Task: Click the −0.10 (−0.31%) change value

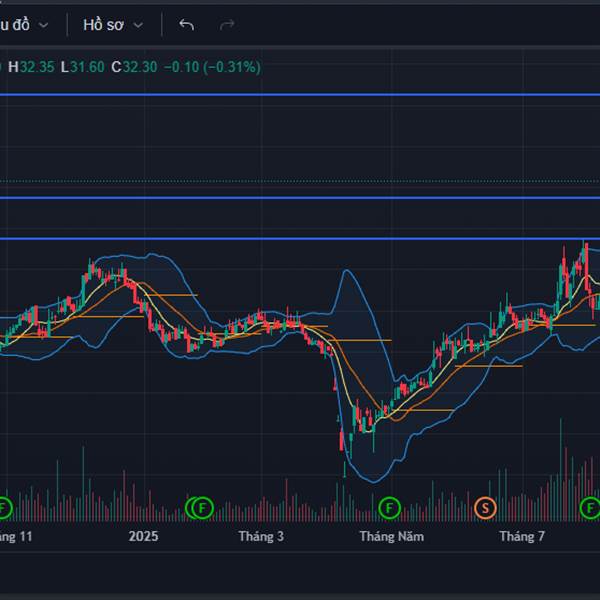Action: [212, 67]
